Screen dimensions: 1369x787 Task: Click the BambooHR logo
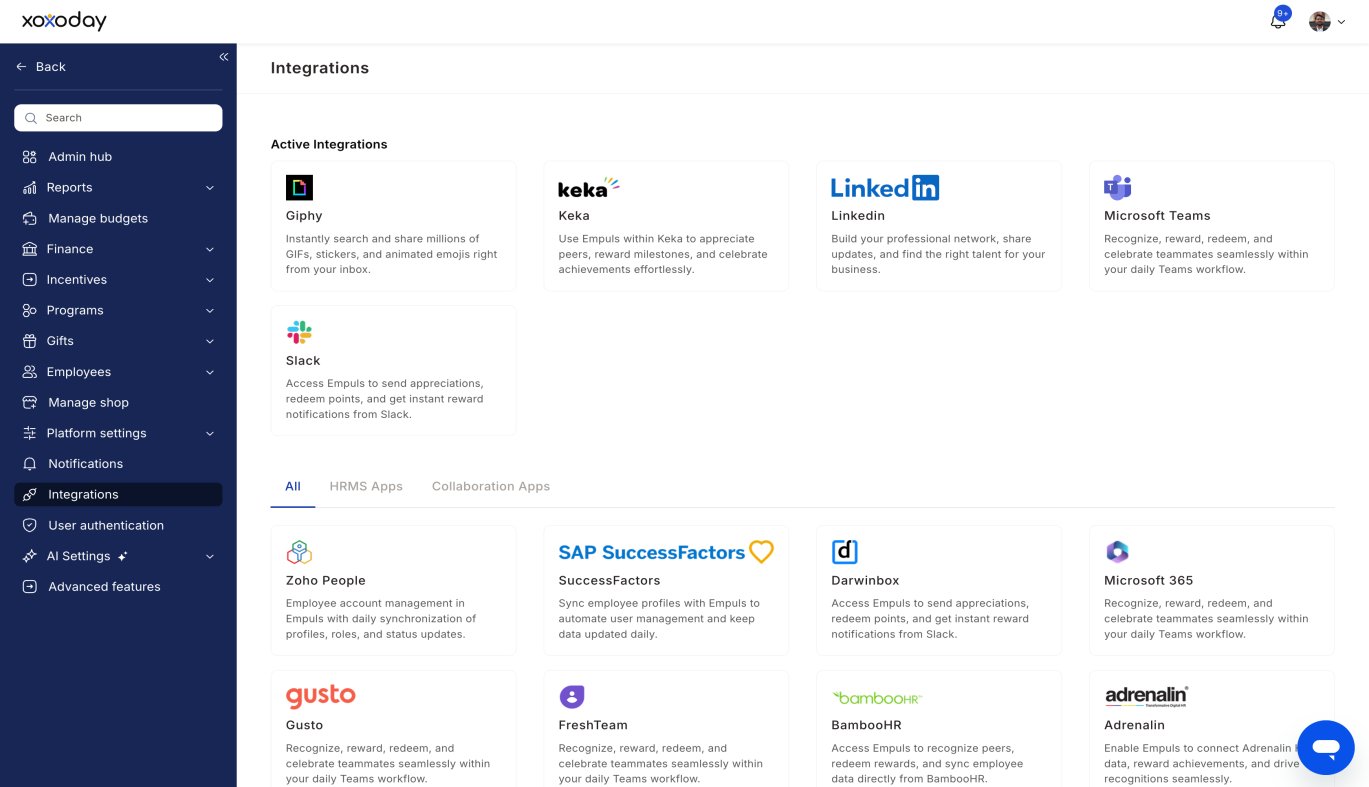pyautogui.click(x=877, y=697)
